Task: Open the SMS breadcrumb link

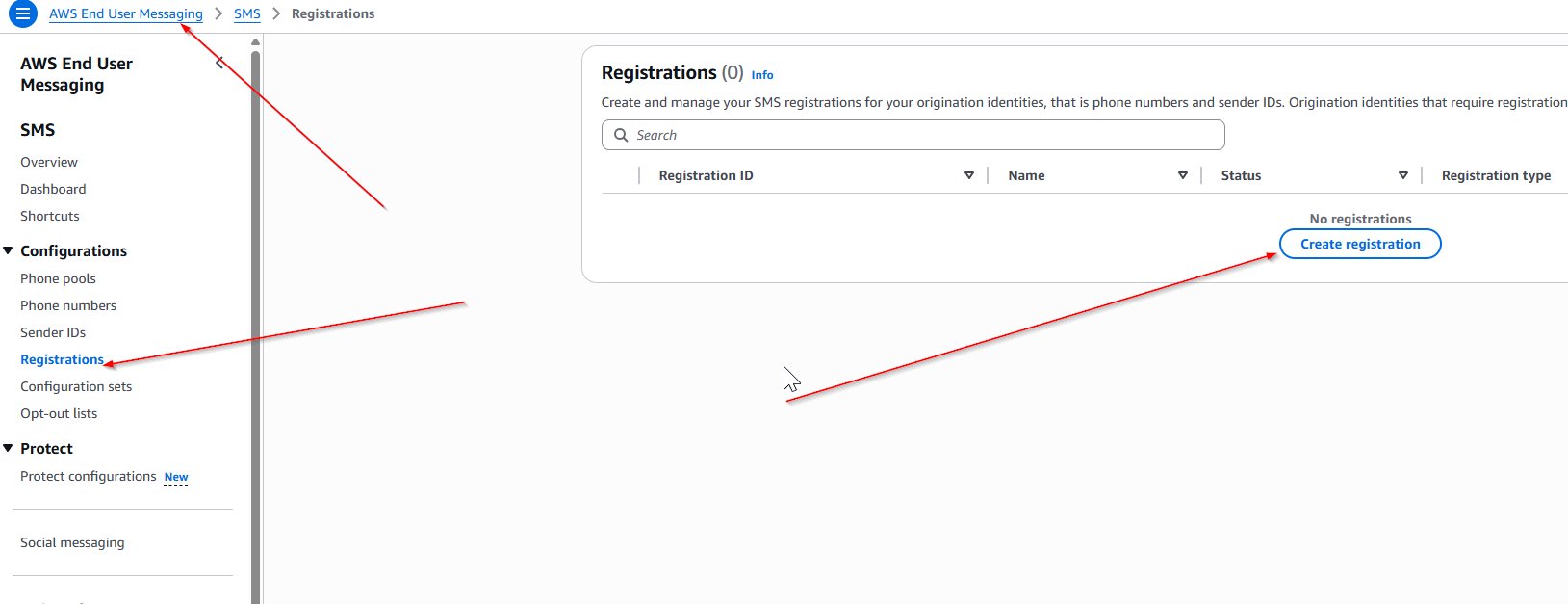Action: [x=246, y=14]
